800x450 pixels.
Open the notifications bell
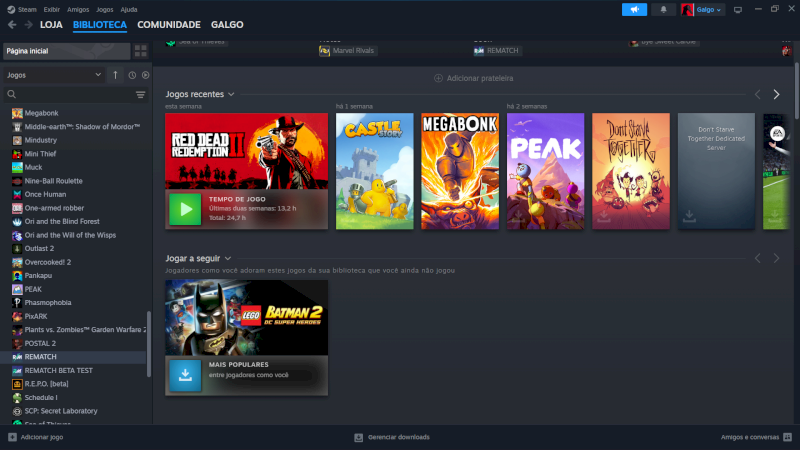click(664, 9)
